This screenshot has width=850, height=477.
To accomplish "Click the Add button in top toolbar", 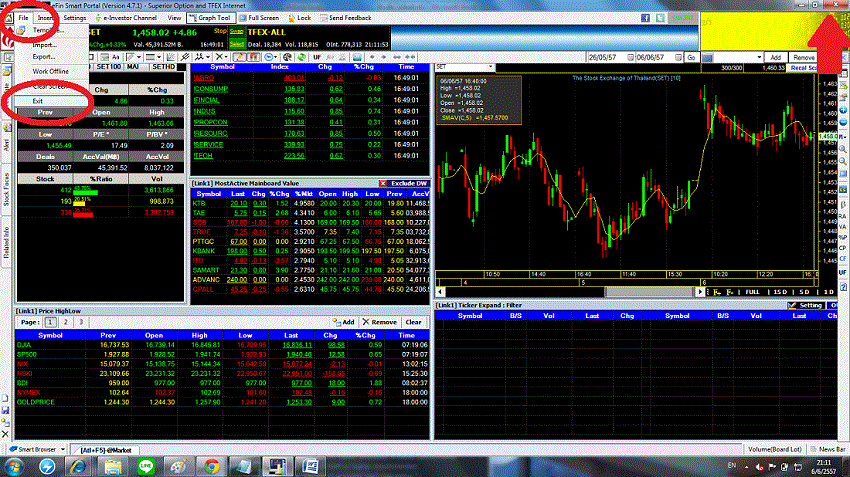I will pyautogui.click(x=776, y=57).
